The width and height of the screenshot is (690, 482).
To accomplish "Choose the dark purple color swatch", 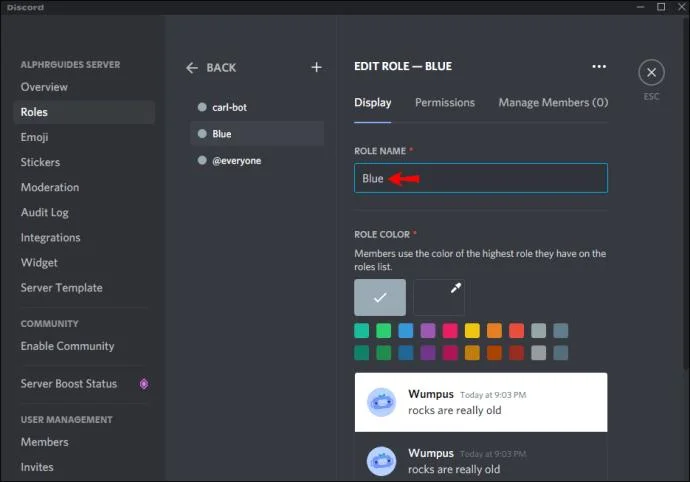I will click(428, 353).
